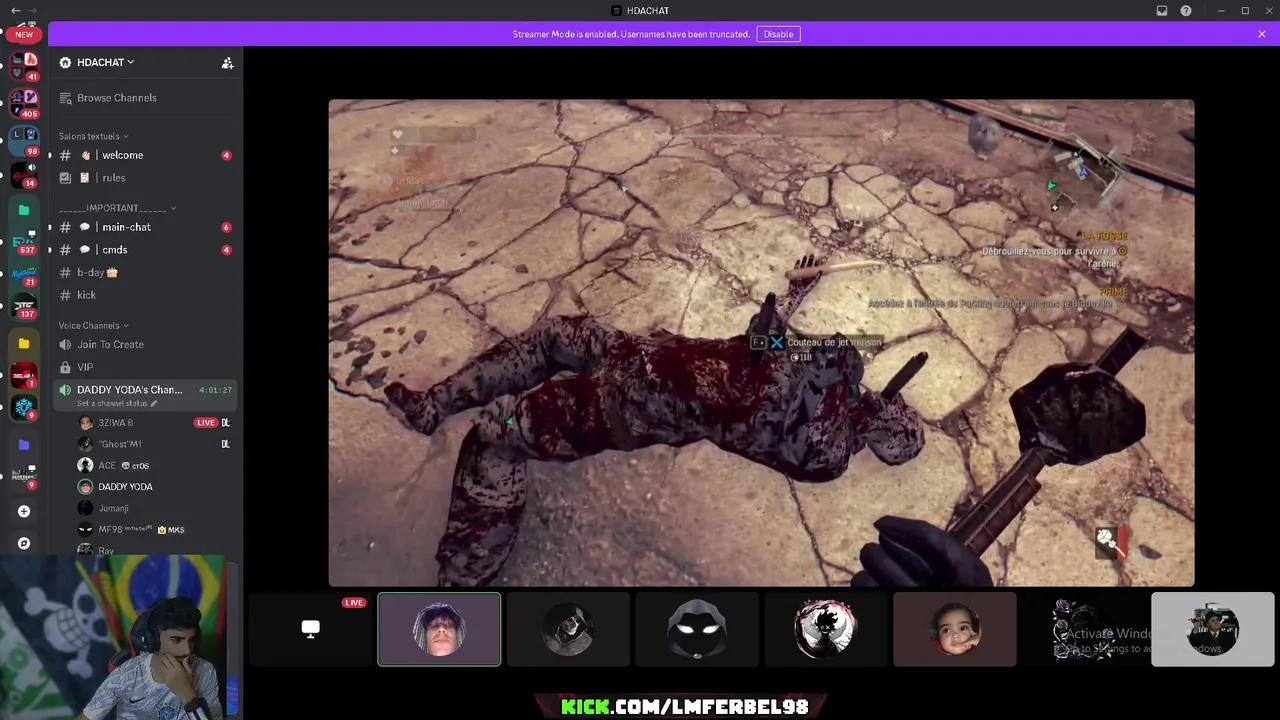The image size is (1280, 720).
Task: Select voice member MF98
Action: pyautogui.click(x=153, y=529)
